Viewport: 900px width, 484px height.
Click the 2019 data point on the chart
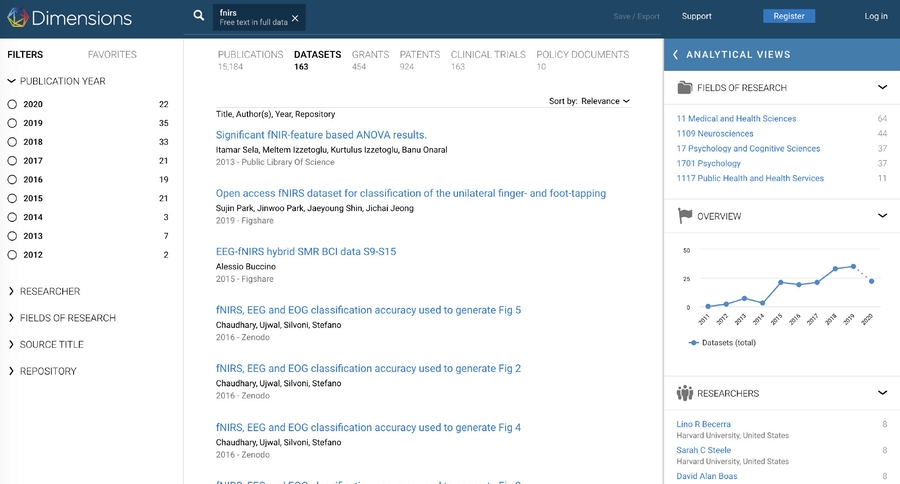tap(853, 266)
